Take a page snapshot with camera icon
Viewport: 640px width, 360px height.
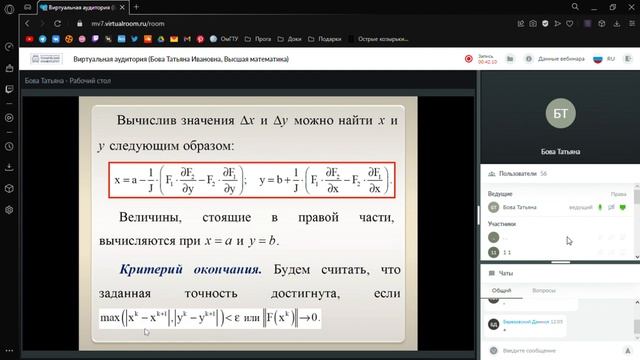[533, 24]
